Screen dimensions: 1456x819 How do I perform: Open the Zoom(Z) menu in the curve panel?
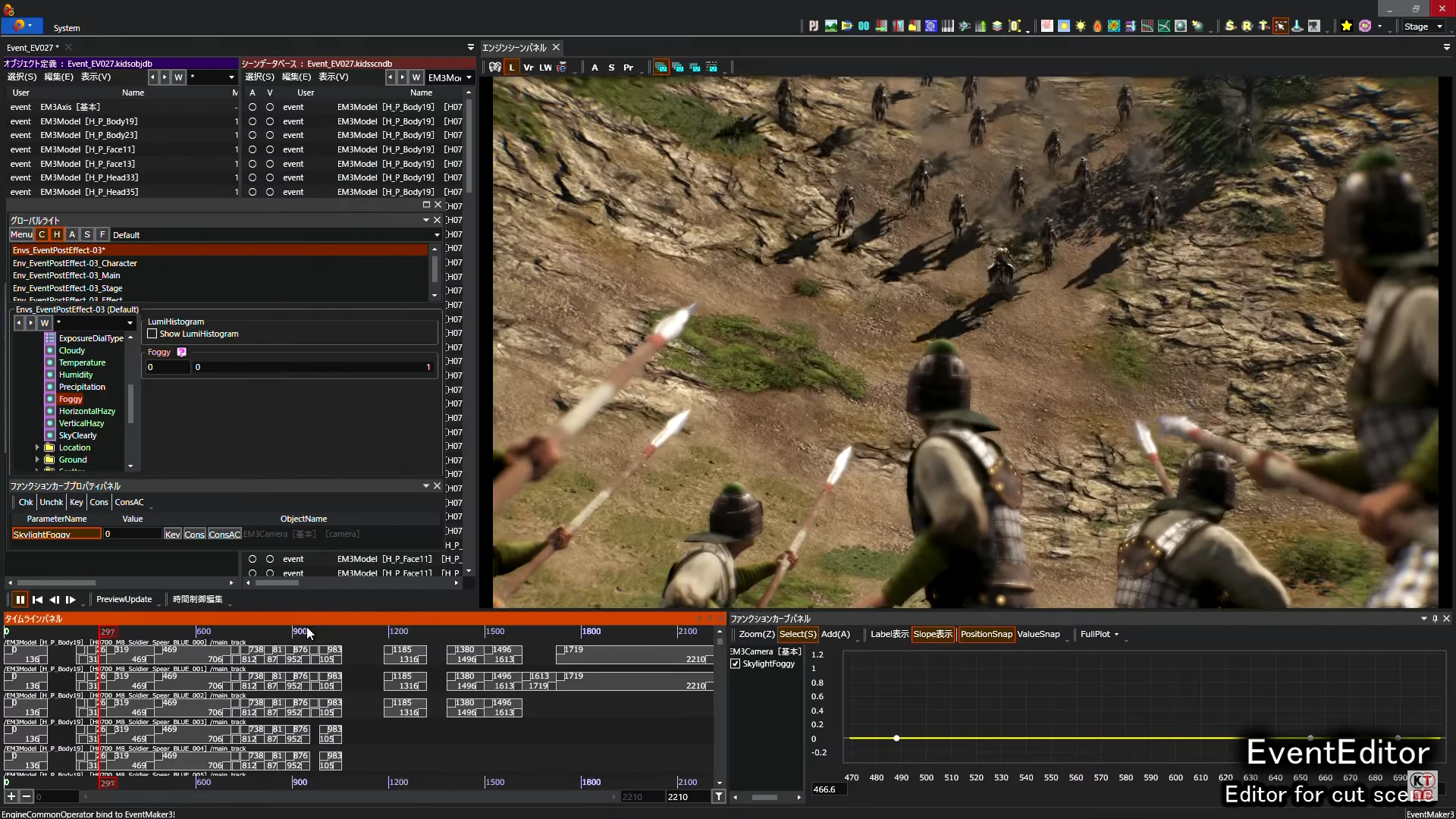[756, 635]
